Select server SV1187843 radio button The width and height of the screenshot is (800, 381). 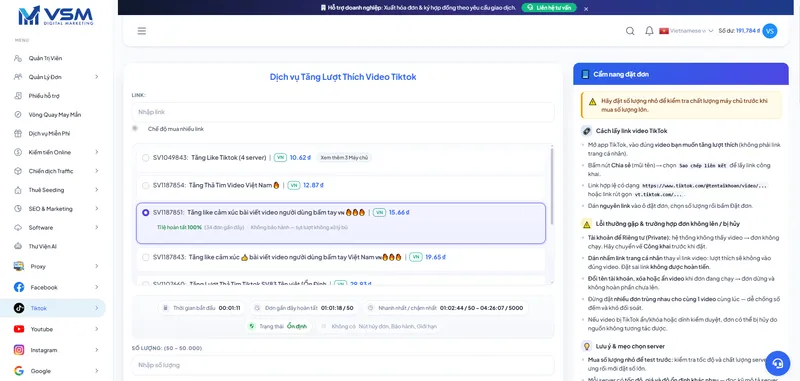pos(146,257)
